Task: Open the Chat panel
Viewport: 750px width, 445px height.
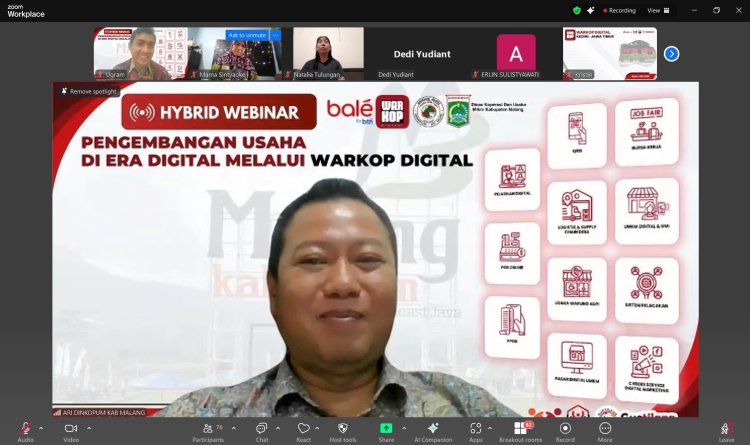Action: coord(262,428)
